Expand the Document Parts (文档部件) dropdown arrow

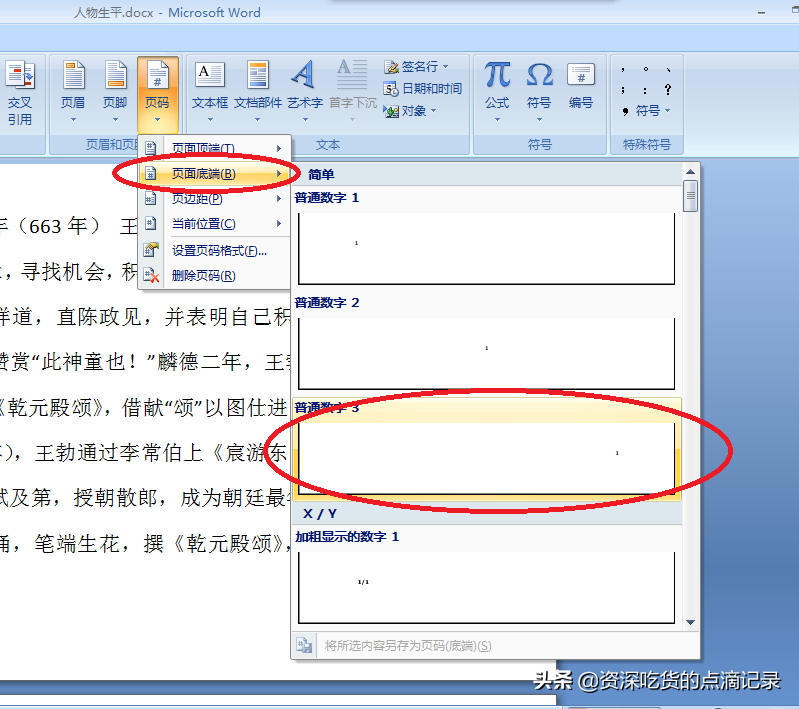click(x=257, y=119)
